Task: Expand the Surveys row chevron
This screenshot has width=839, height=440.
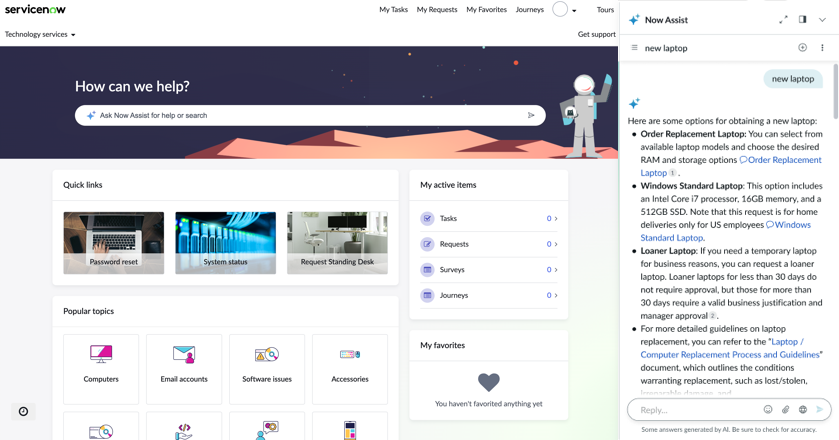Action: [x=556, y=270]
